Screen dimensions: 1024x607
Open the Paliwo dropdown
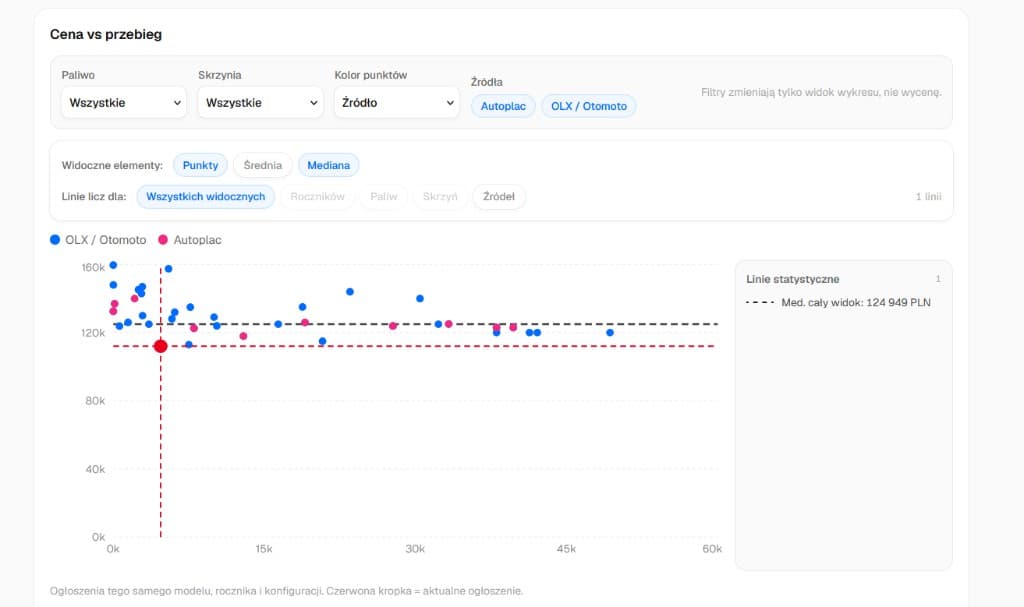coord(123,103)
